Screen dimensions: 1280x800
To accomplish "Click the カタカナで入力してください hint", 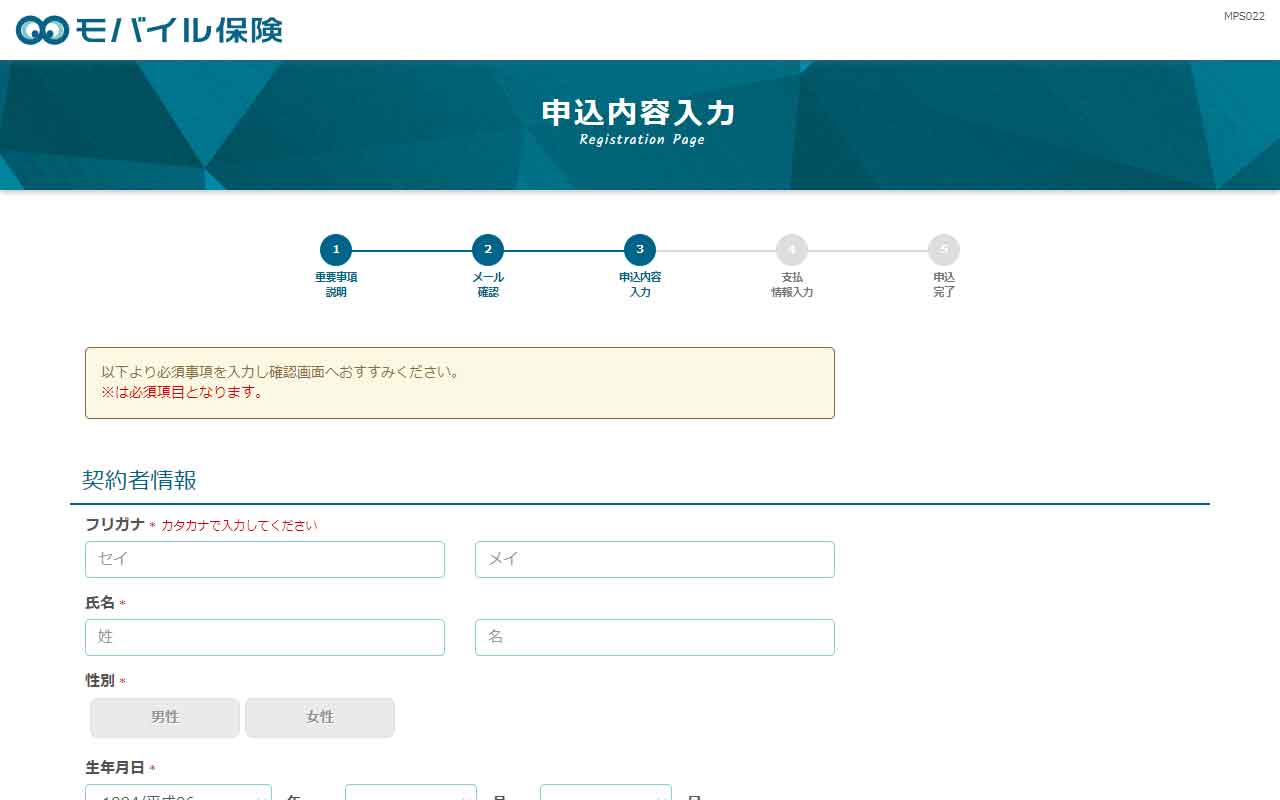I will pyautogui.click(x=239, y=525).
